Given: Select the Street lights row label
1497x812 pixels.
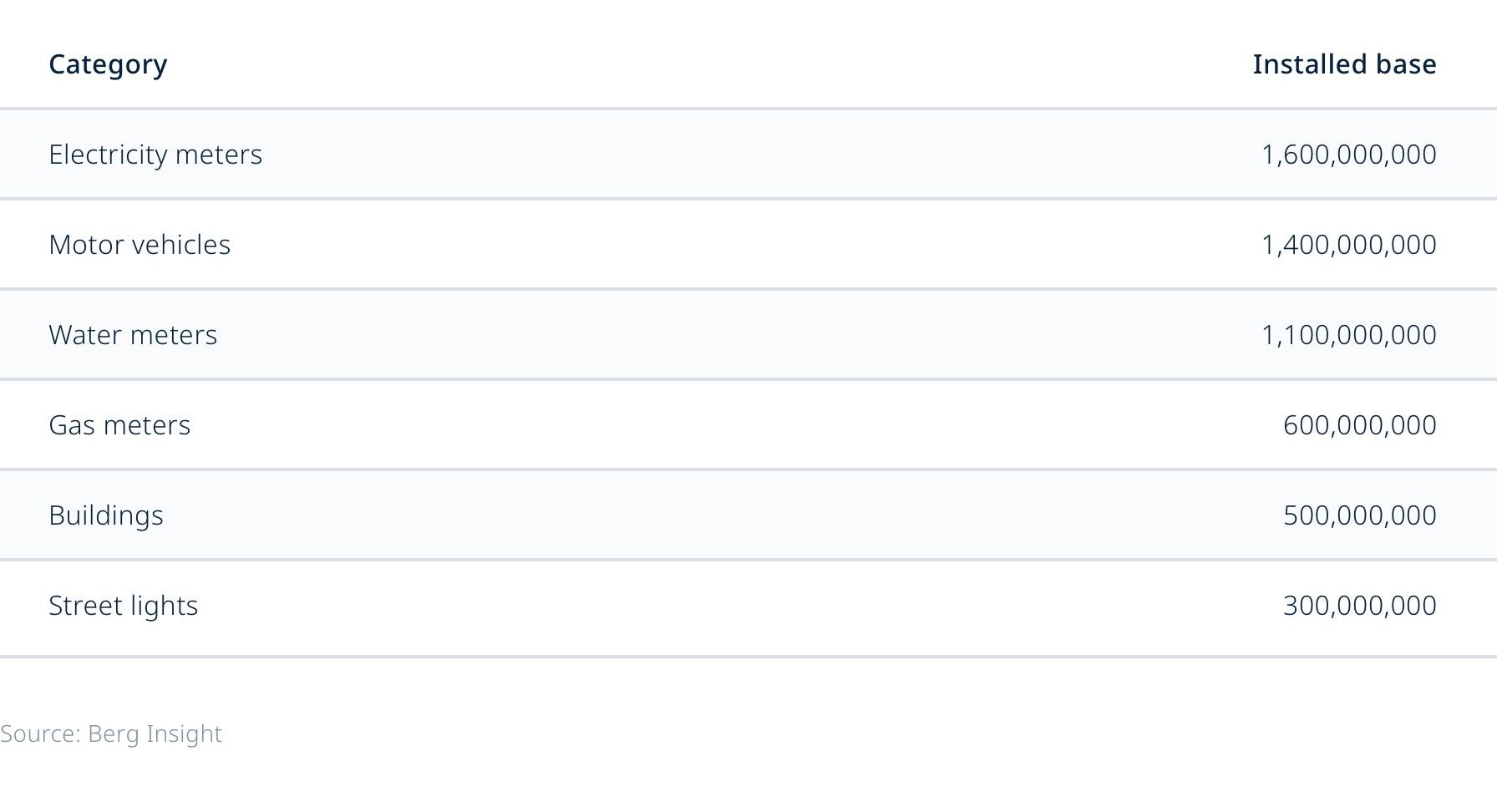Looking at the screenshot, I should click(124, 606).
